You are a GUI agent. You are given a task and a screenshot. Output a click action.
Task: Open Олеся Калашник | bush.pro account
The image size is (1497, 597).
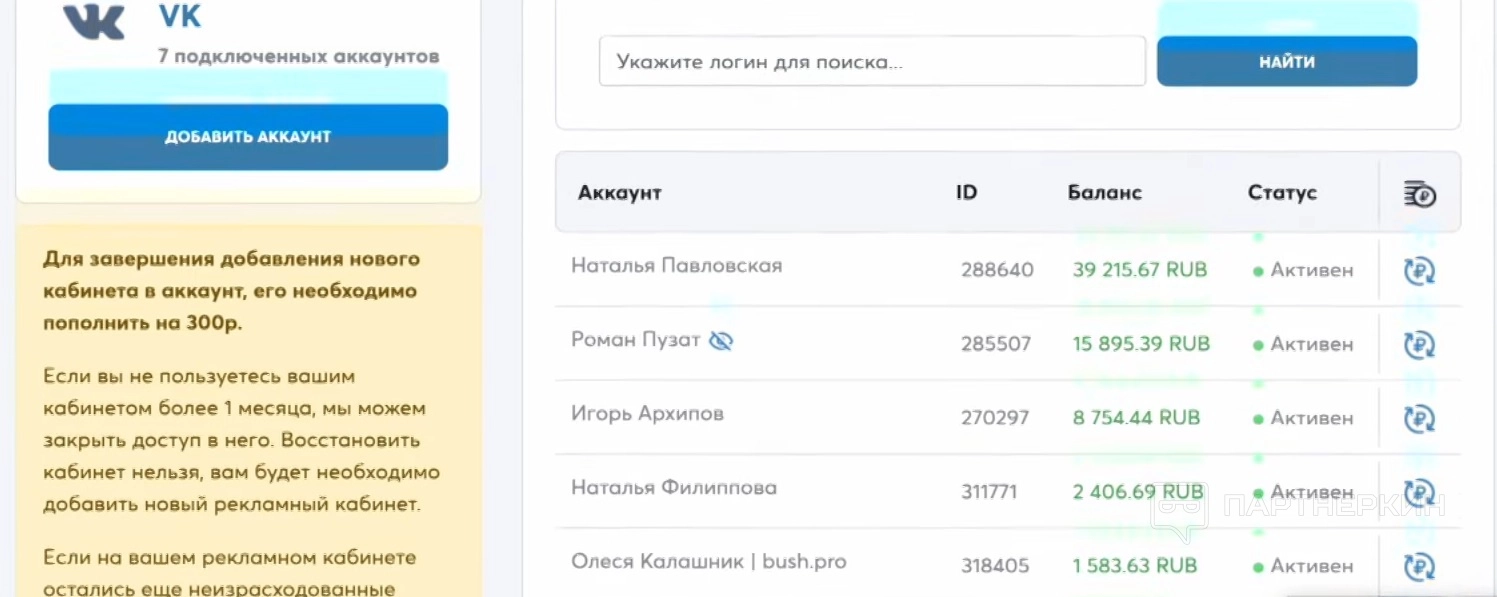[x=709, y=562]
